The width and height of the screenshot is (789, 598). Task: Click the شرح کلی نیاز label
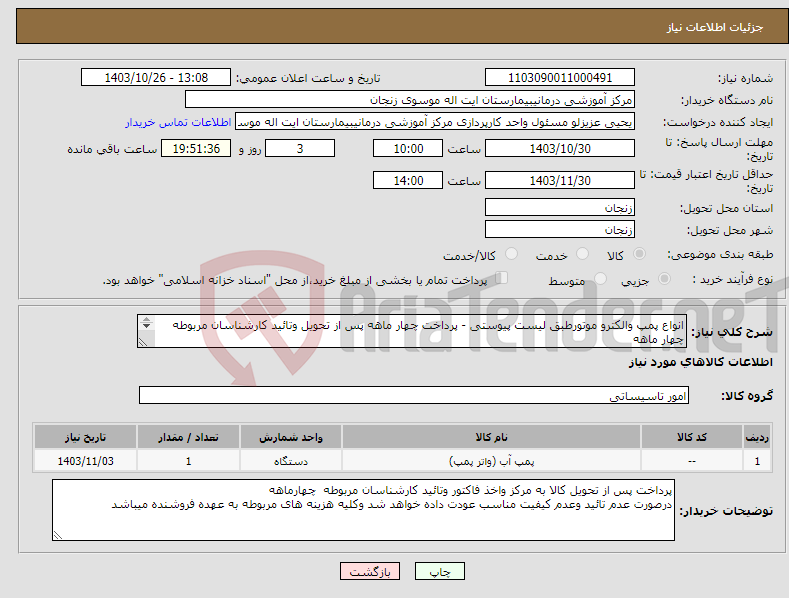pyautogui.click(x=732, y=332)
